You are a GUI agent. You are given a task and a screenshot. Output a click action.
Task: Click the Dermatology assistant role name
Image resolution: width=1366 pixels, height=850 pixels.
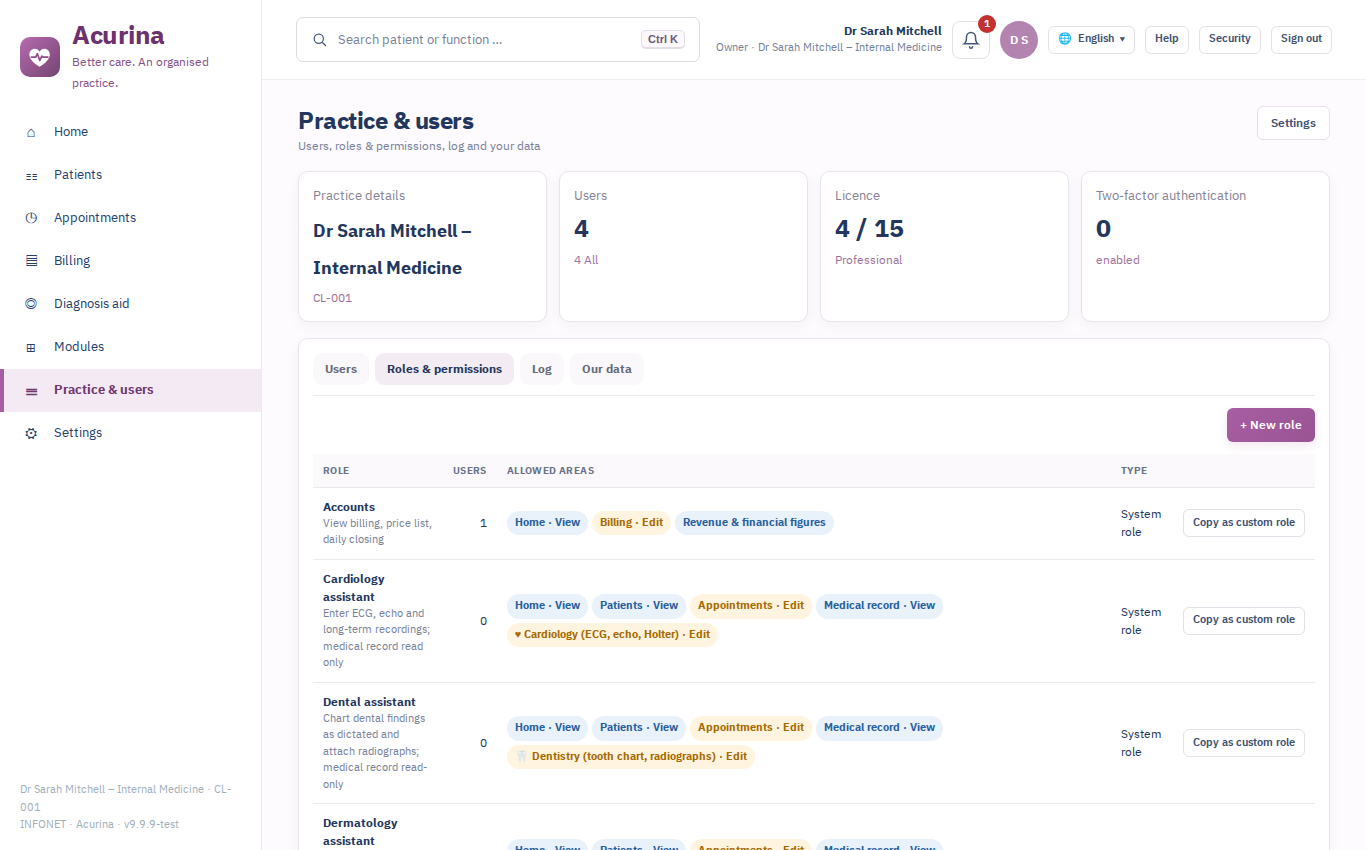coord(360,832)
